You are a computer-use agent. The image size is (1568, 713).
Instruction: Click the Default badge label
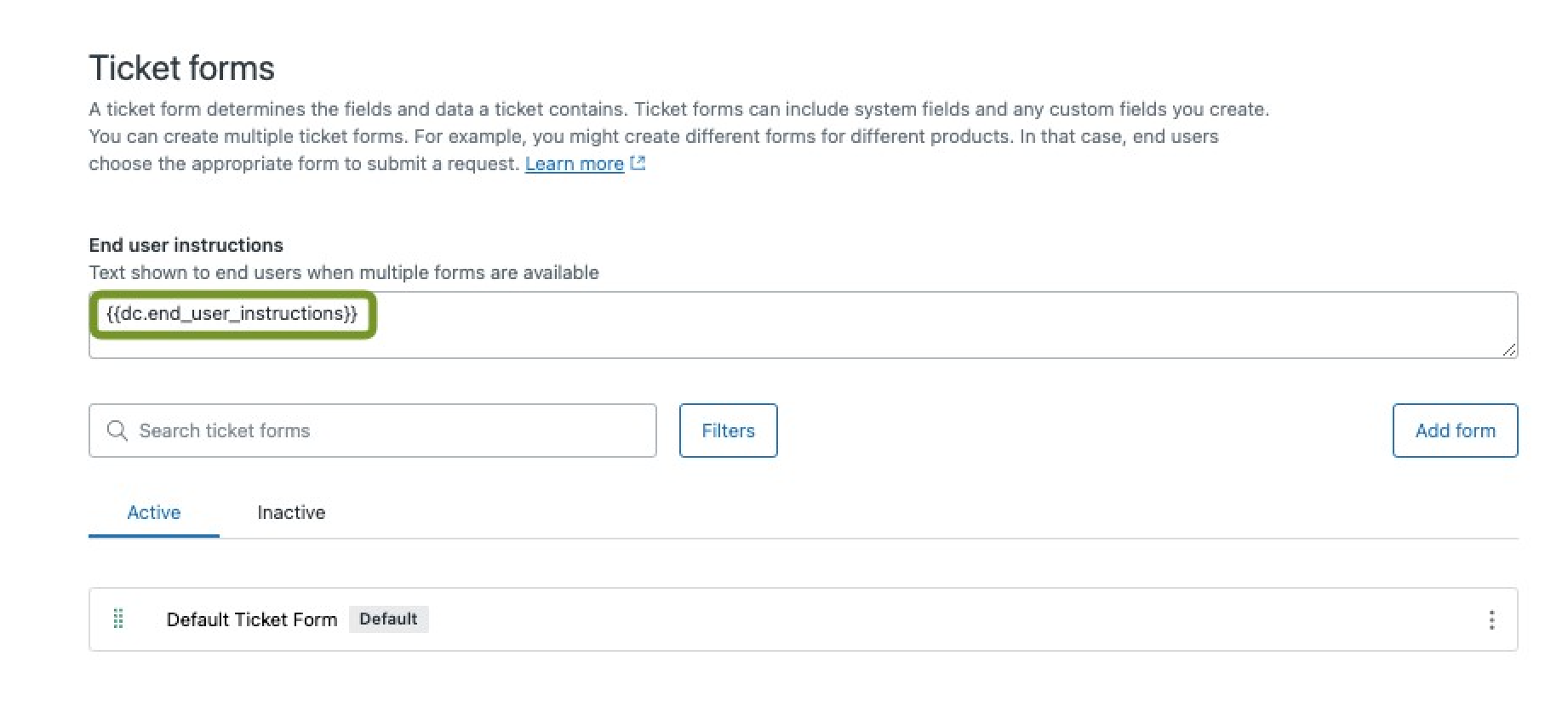388,619
